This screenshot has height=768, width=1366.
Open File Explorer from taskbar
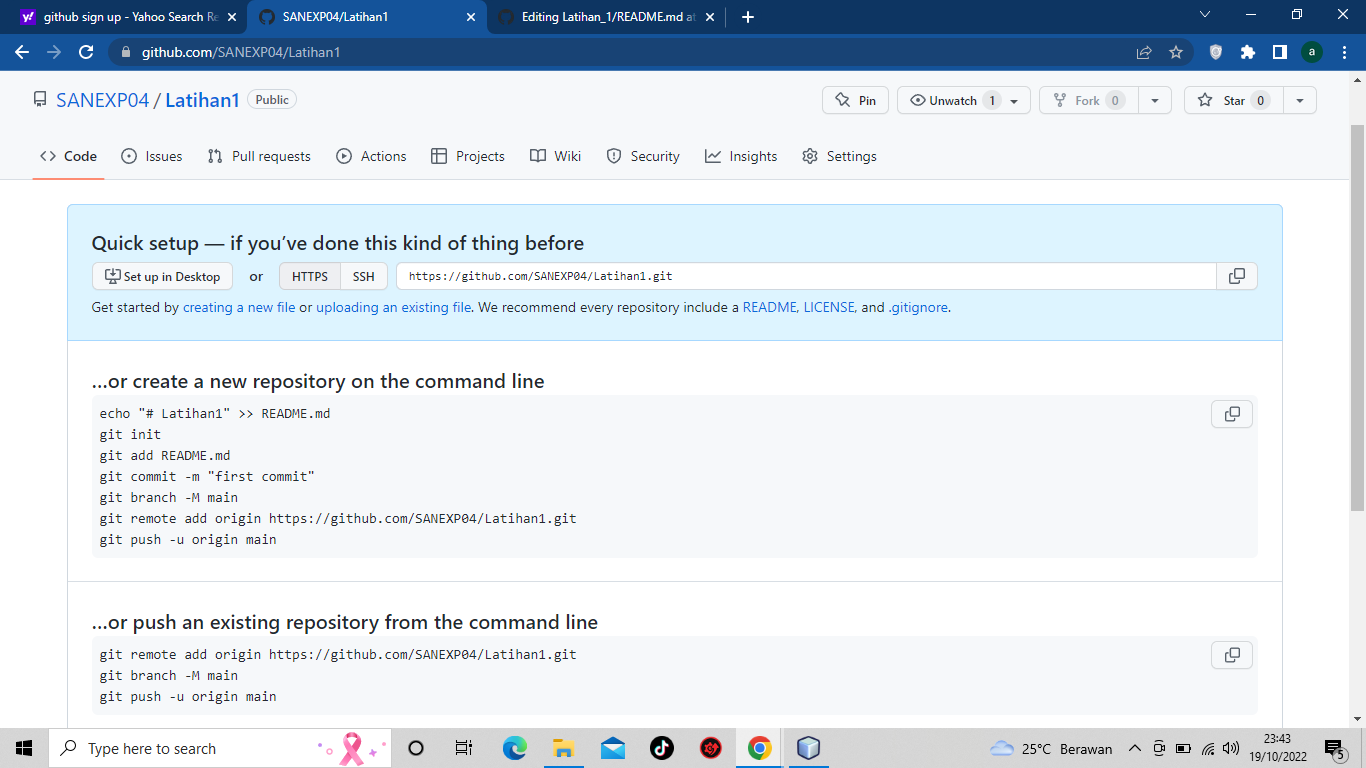(563, 748)
